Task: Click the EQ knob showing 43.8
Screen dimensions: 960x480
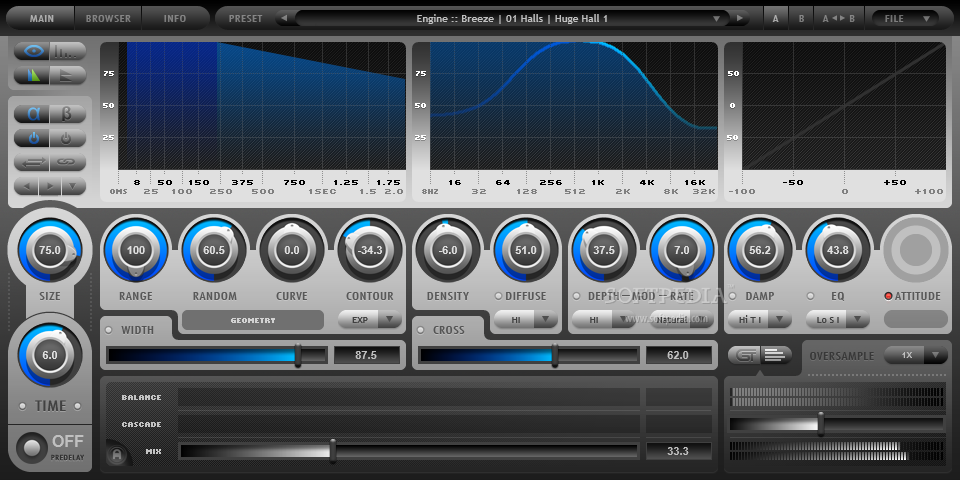Action: pos(838,250)
